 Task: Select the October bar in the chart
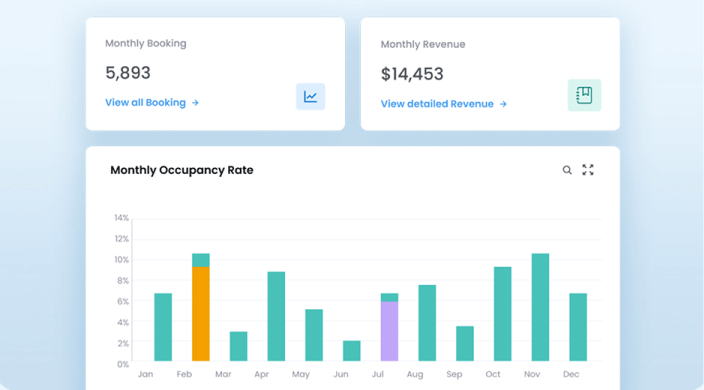point(502,314)
